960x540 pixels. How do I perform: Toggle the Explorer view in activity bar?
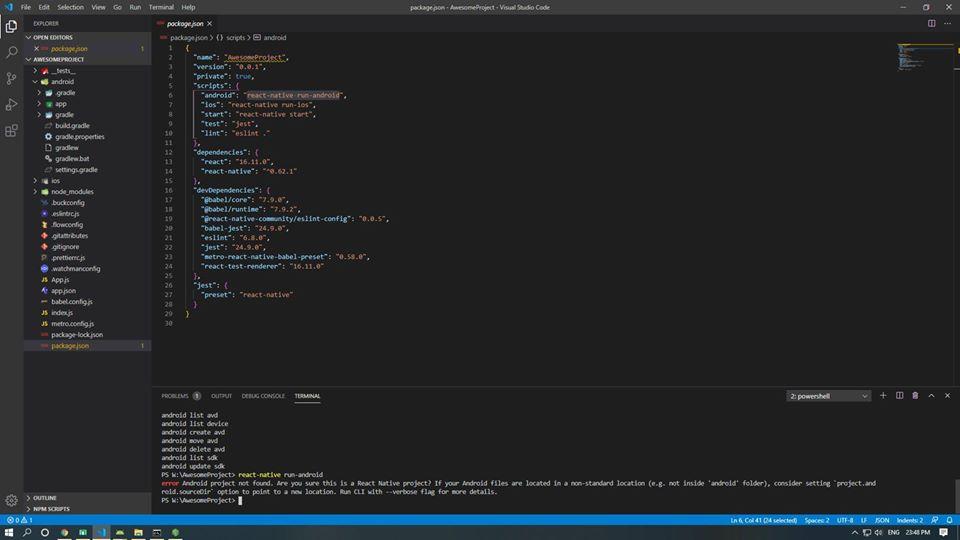tap(12, 26)
